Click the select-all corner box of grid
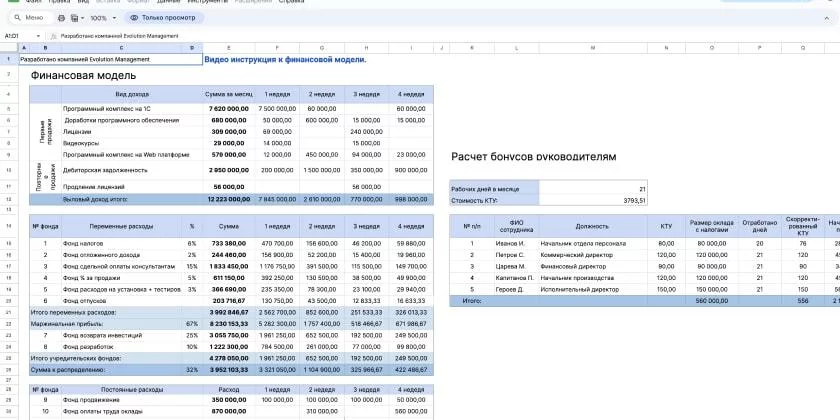The height and width of the screenshot is (420, 840). click(9, 48)
